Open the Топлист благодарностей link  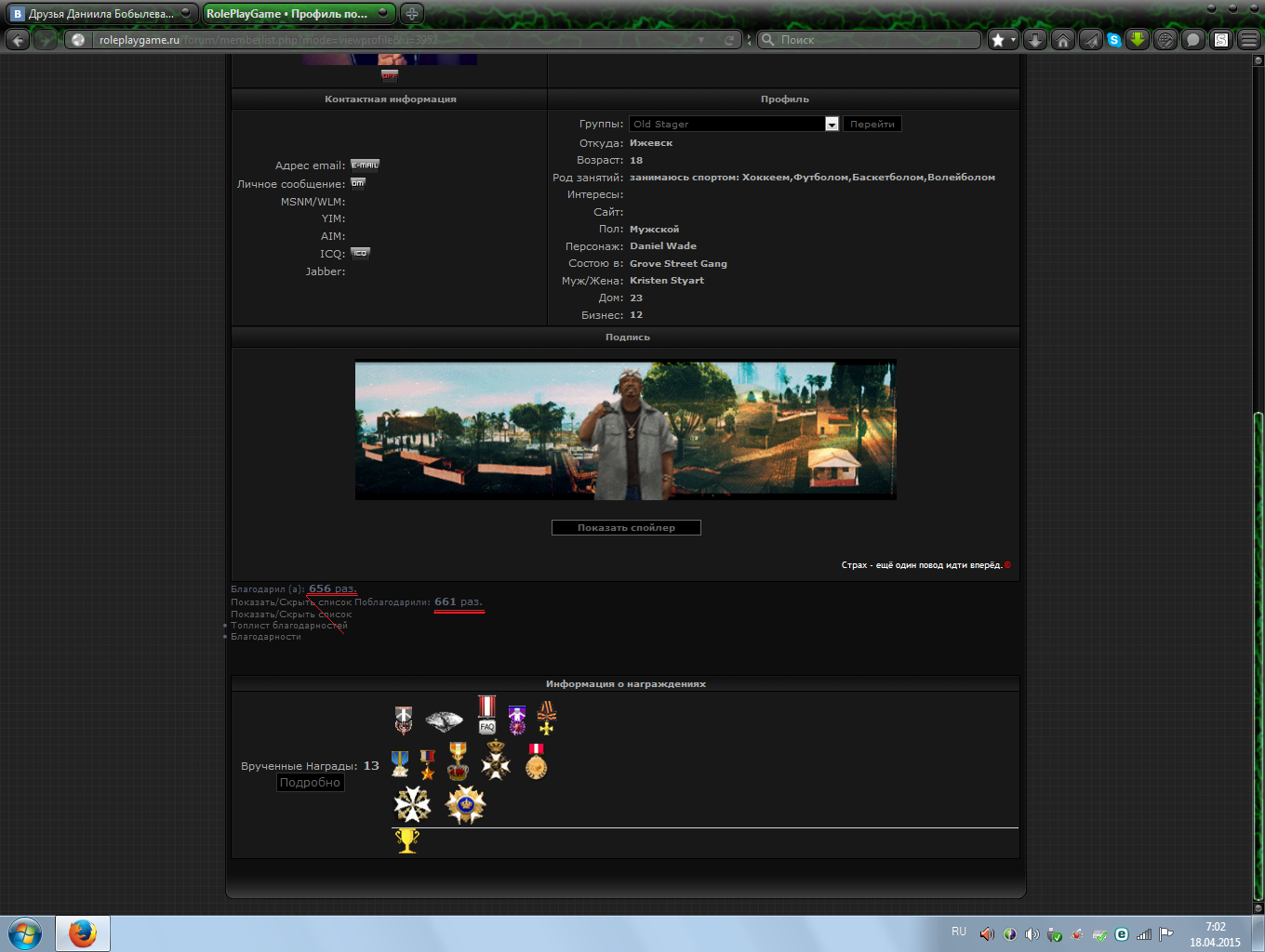coord(289,626)
